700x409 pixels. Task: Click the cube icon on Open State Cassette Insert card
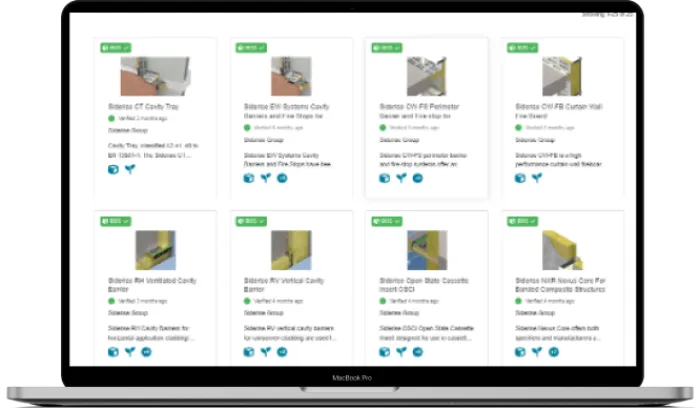(x=384, y=352)
